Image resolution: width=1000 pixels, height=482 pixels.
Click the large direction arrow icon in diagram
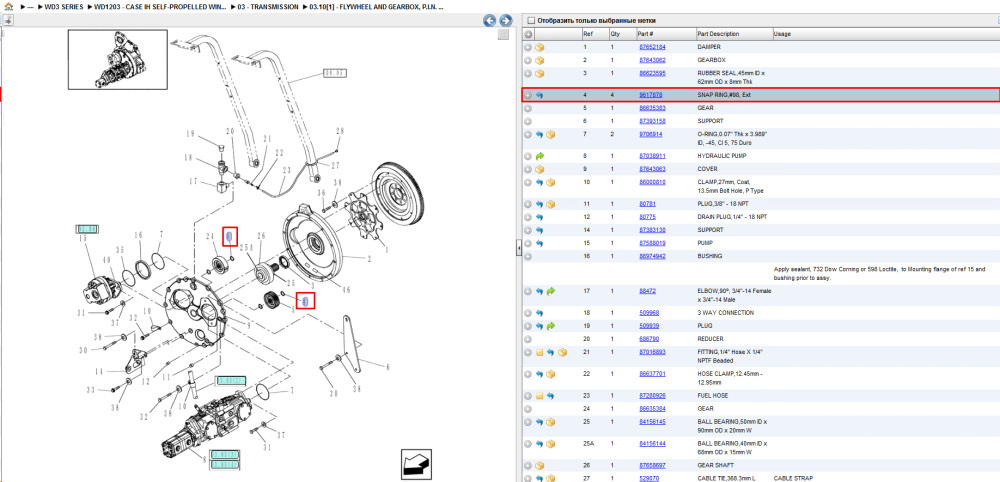(415, 464)
